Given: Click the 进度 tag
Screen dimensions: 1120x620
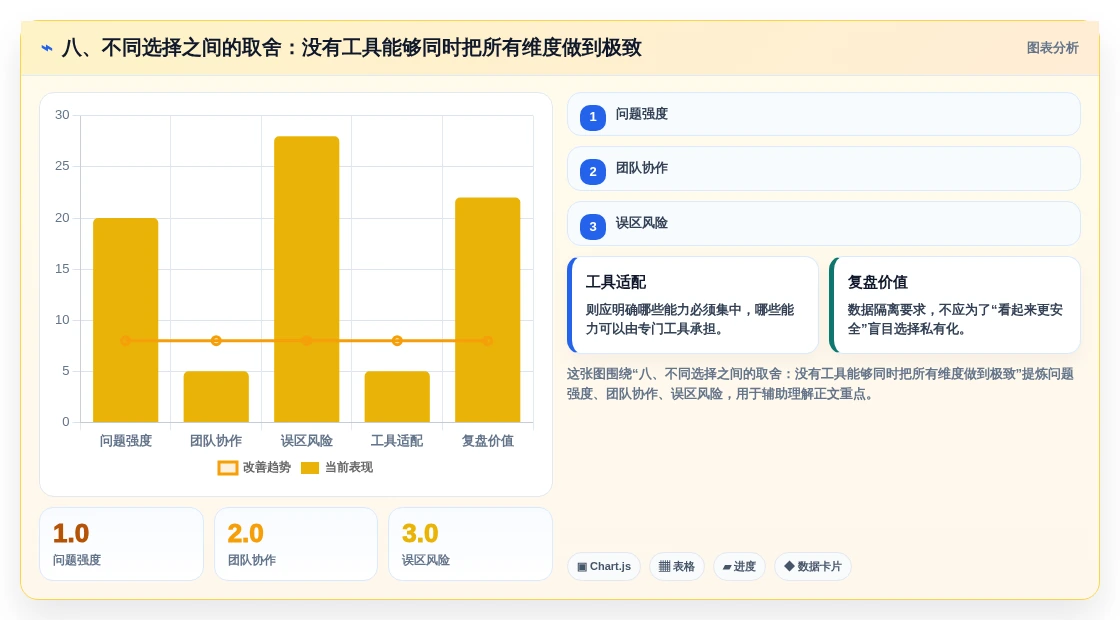Looking at the screenshot, I should click(739, 566).
